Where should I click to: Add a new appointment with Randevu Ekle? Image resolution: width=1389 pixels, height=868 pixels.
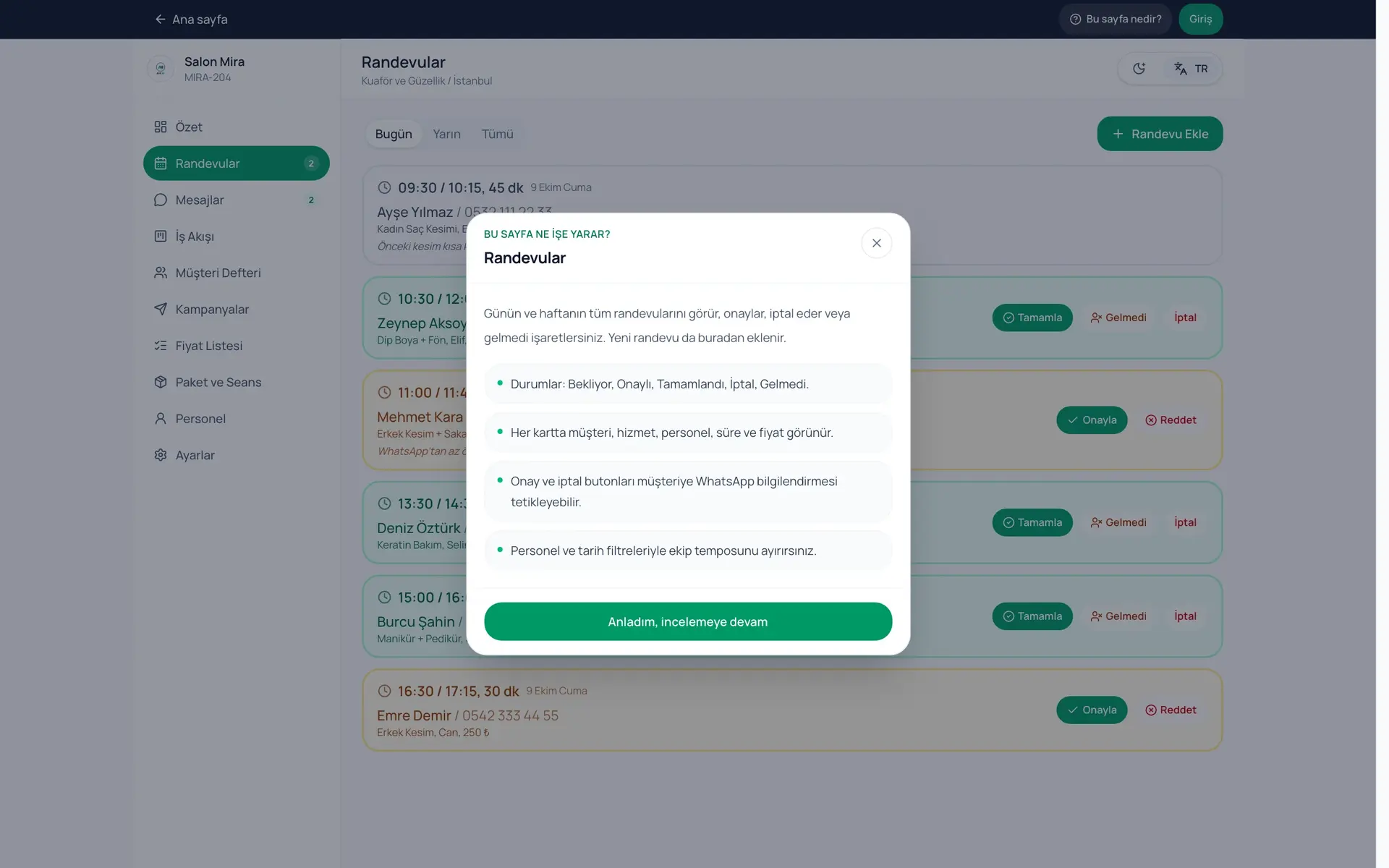[1160, 134]
